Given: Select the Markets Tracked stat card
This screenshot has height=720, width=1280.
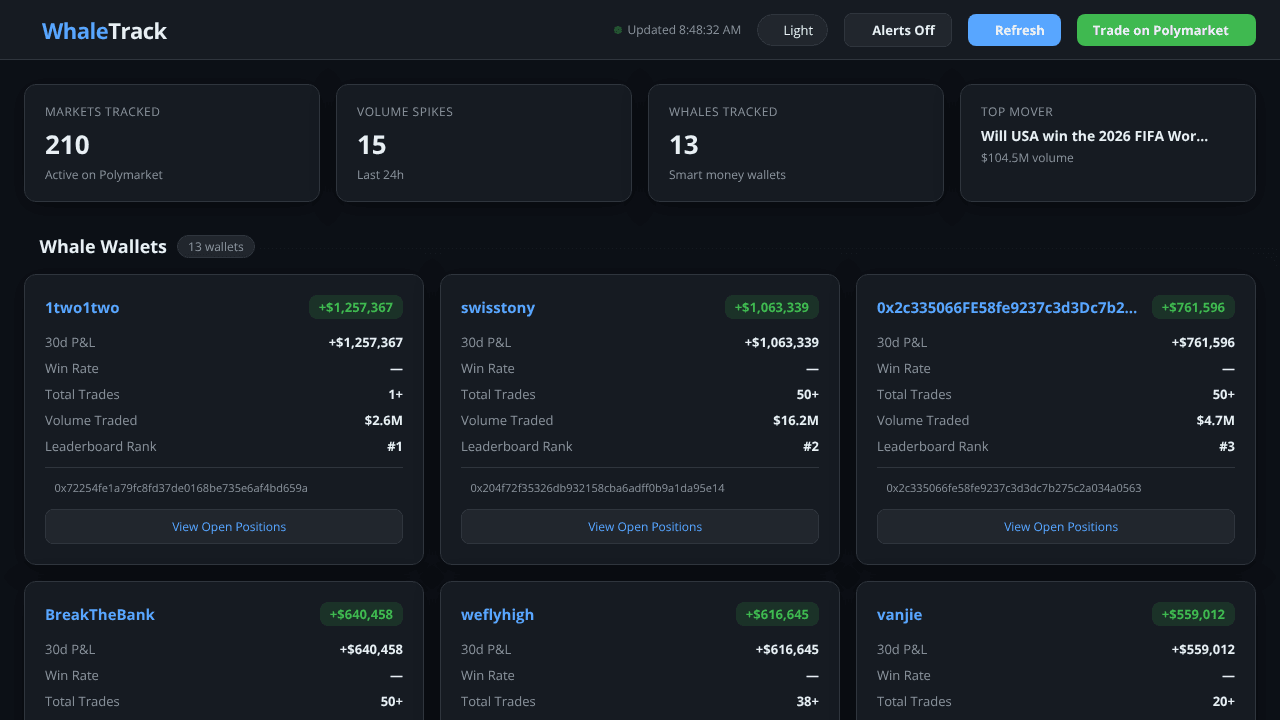Looking at the screenshot, I should click(172, 143).
